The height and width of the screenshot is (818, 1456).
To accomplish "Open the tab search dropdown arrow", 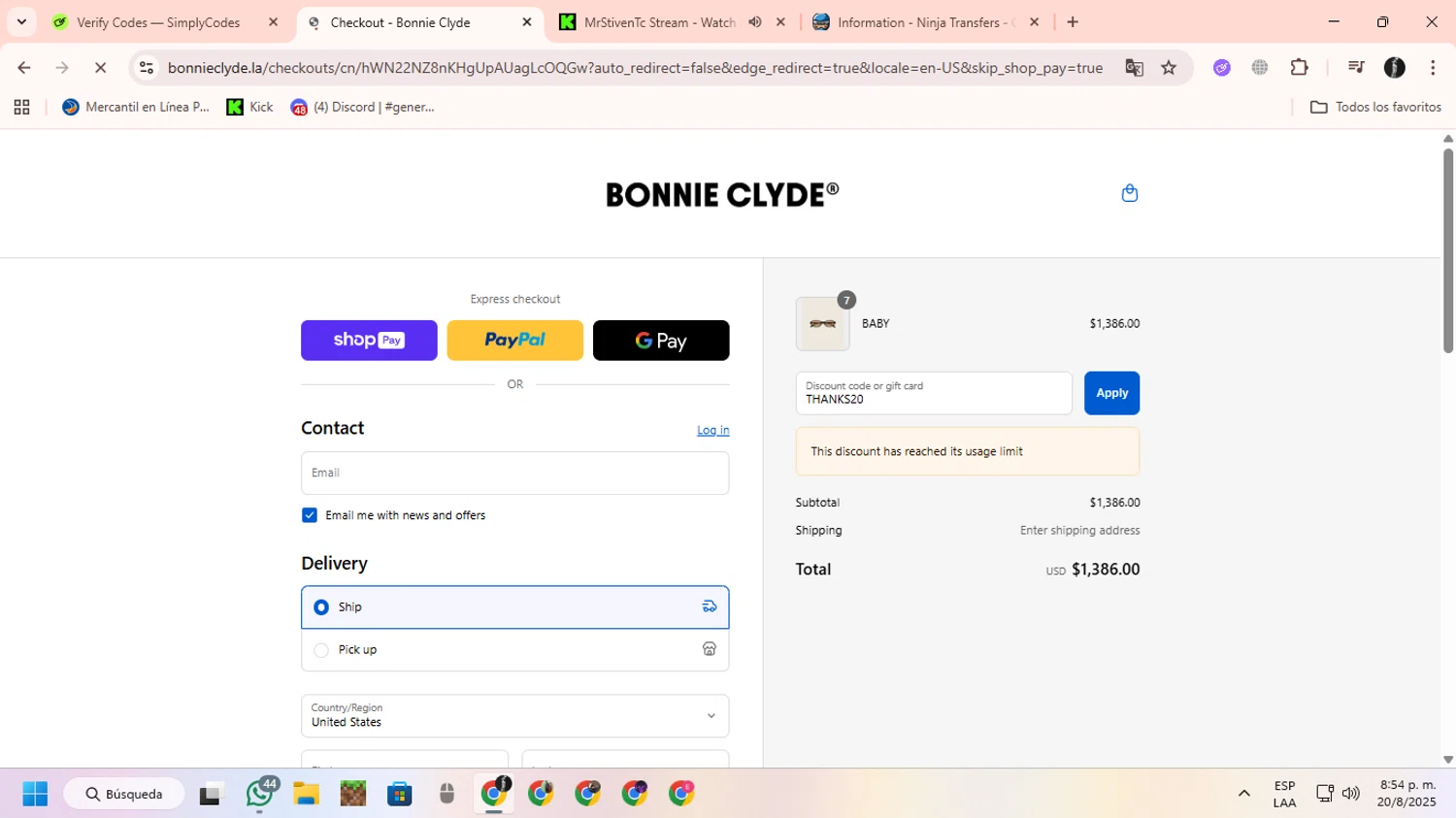I will point(21,22).
